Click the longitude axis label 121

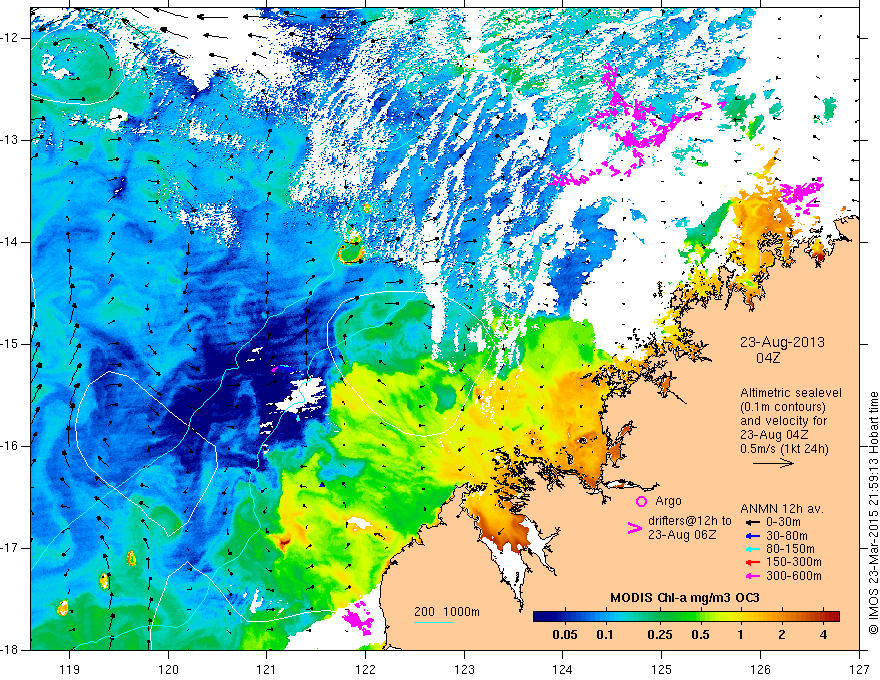[267, 669]
